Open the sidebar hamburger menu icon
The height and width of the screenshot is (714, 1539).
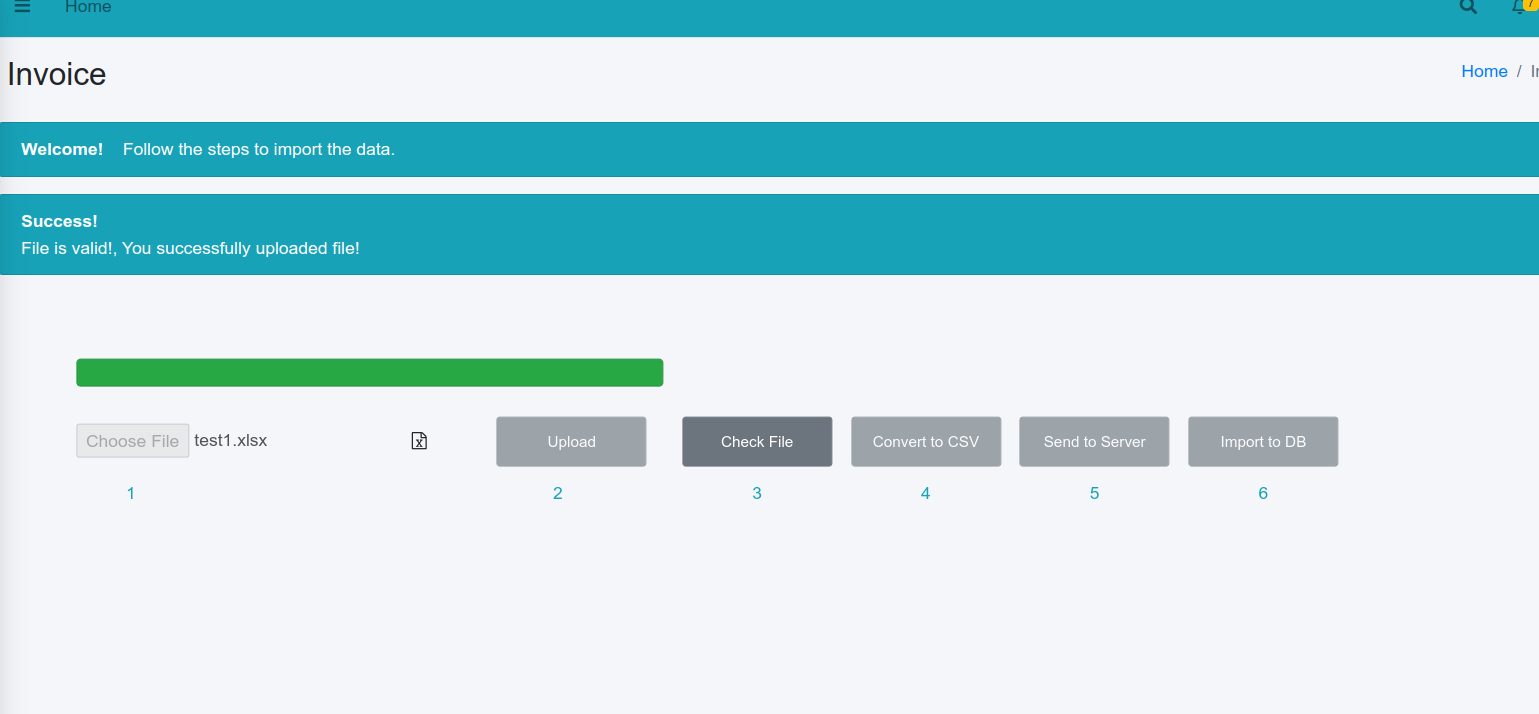[x=22, y=8]
